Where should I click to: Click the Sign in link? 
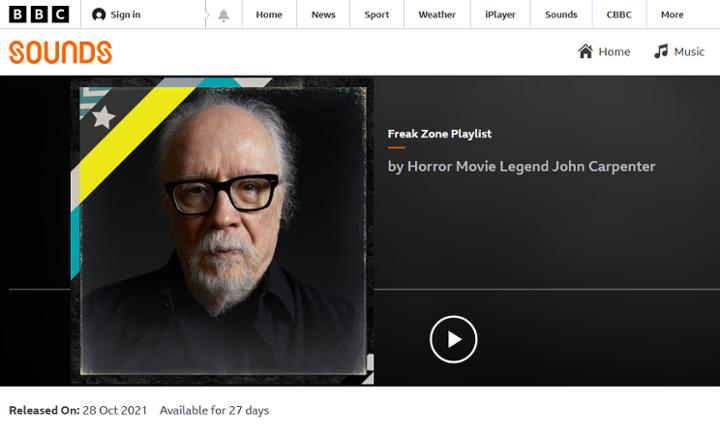click(125, 15)
